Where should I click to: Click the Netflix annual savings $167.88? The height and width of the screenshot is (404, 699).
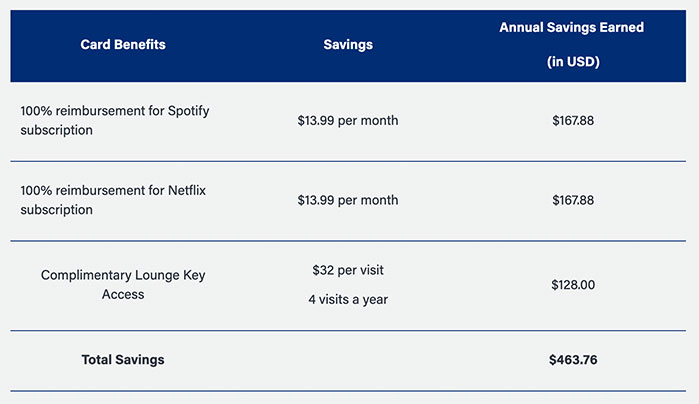tap(573, 200)
